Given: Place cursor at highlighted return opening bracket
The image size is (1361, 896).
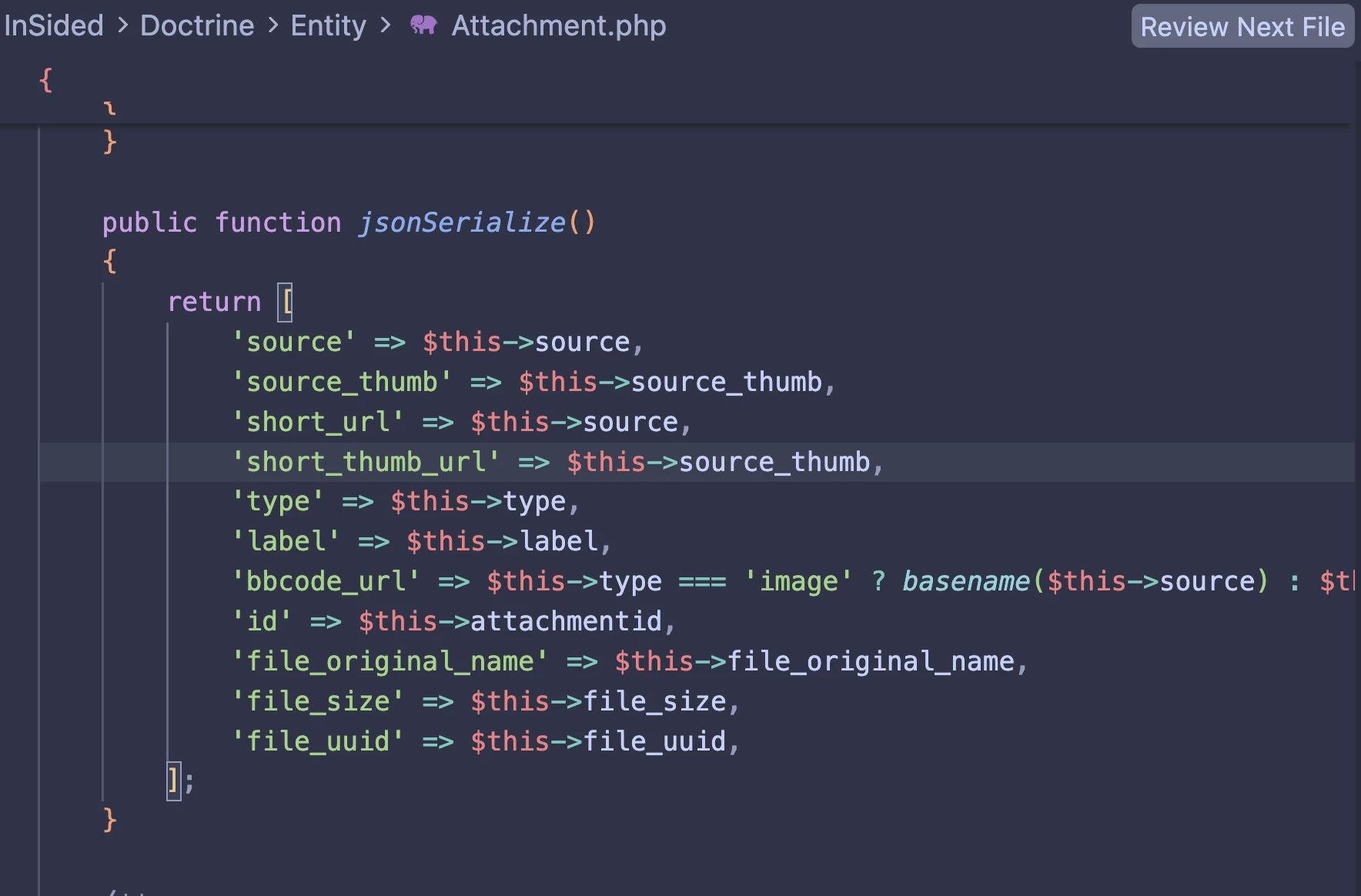Looking at the screenshot, I should [286, 302].
